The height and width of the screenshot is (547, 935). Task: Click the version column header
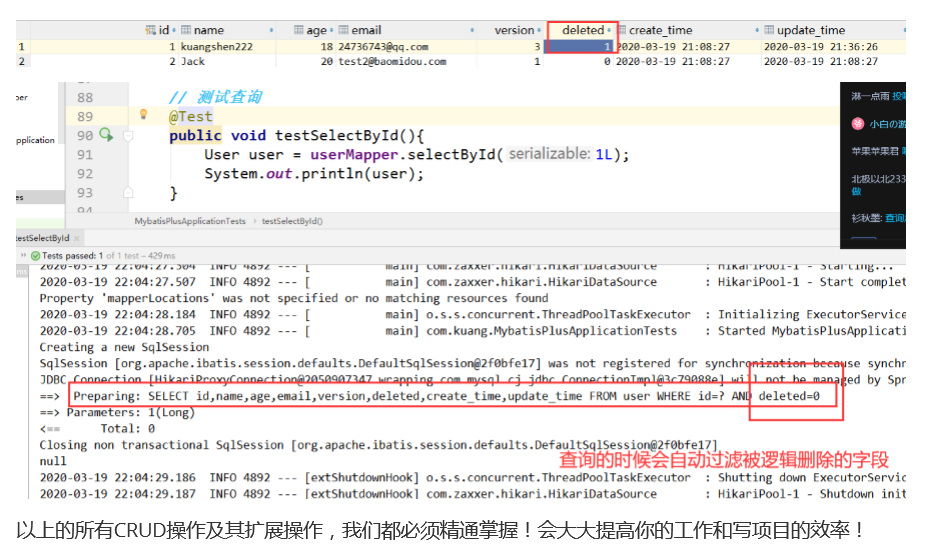[514, 30]
